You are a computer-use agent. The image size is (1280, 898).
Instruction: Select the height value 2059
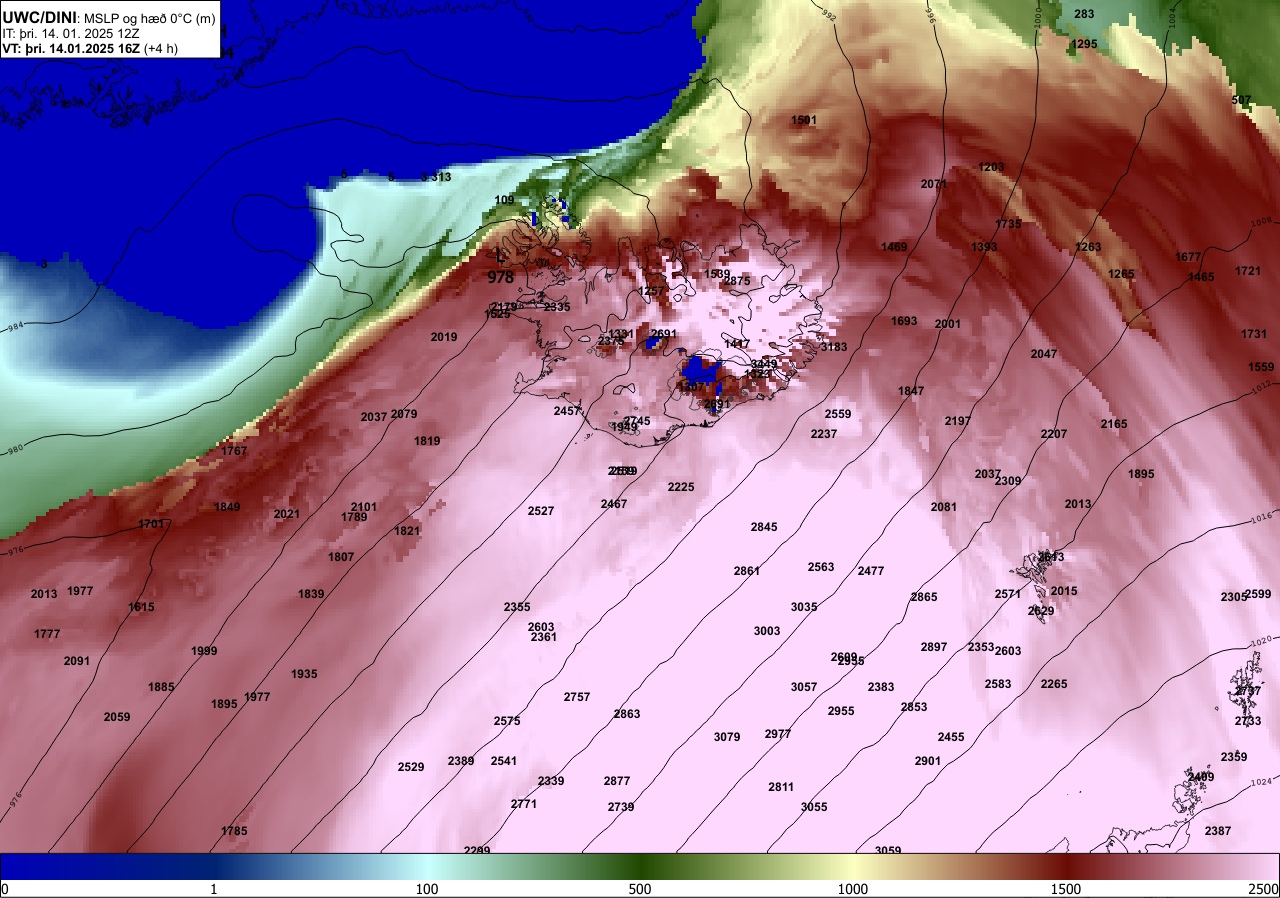click(117, 717)
